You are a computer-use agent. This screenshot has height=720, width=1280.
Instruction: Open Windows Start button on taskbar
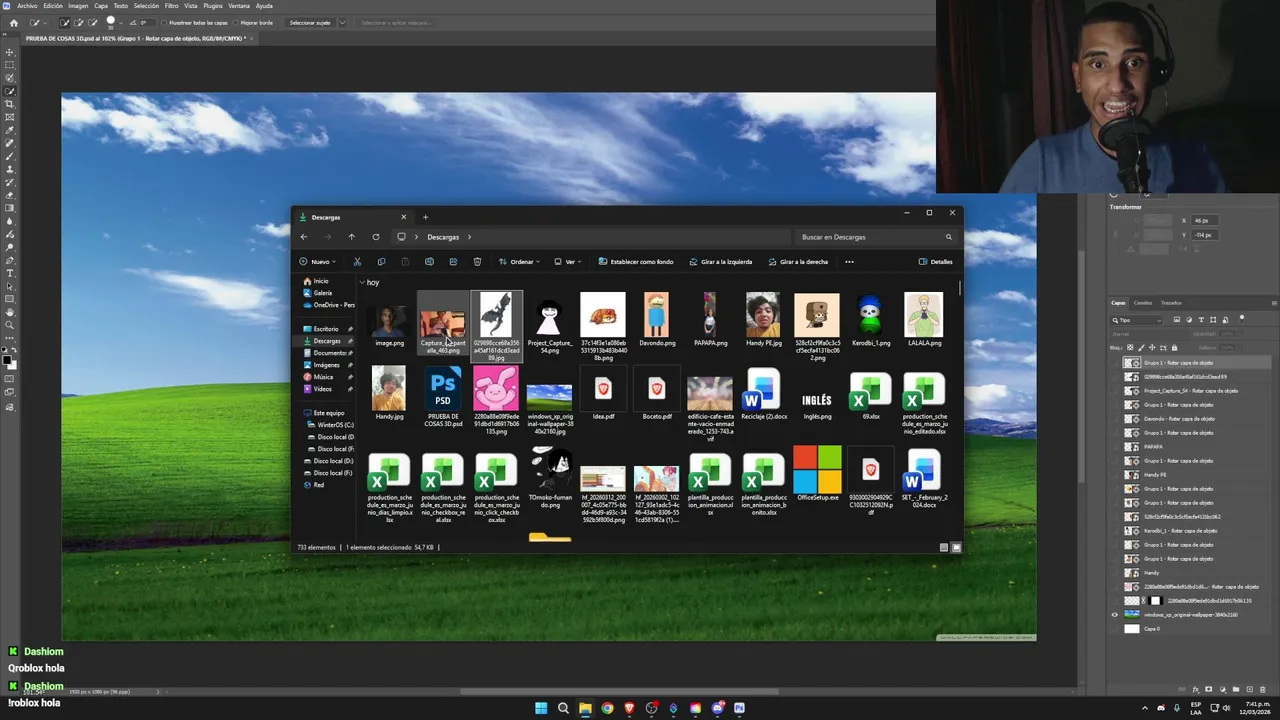(x=541, y=708)
